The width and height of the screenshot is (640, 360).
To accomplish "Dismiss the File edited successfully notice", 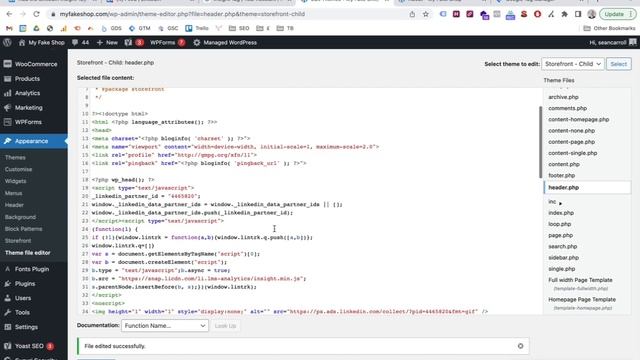I will click(x=520, y=346).
